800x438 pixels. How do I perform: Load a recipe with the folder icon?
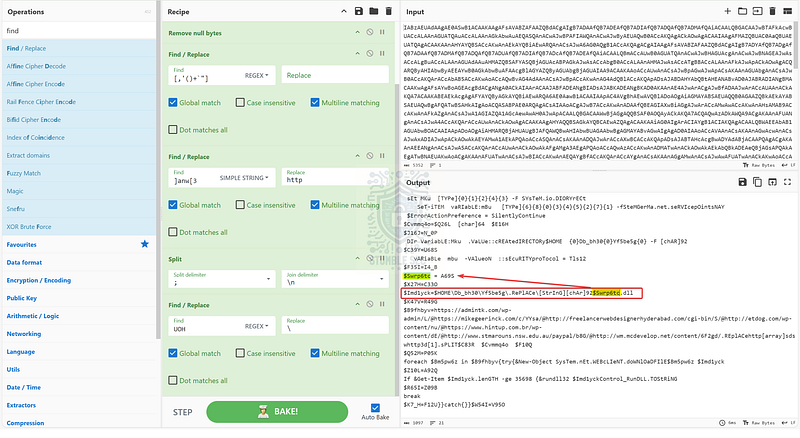tap(374, 11)
